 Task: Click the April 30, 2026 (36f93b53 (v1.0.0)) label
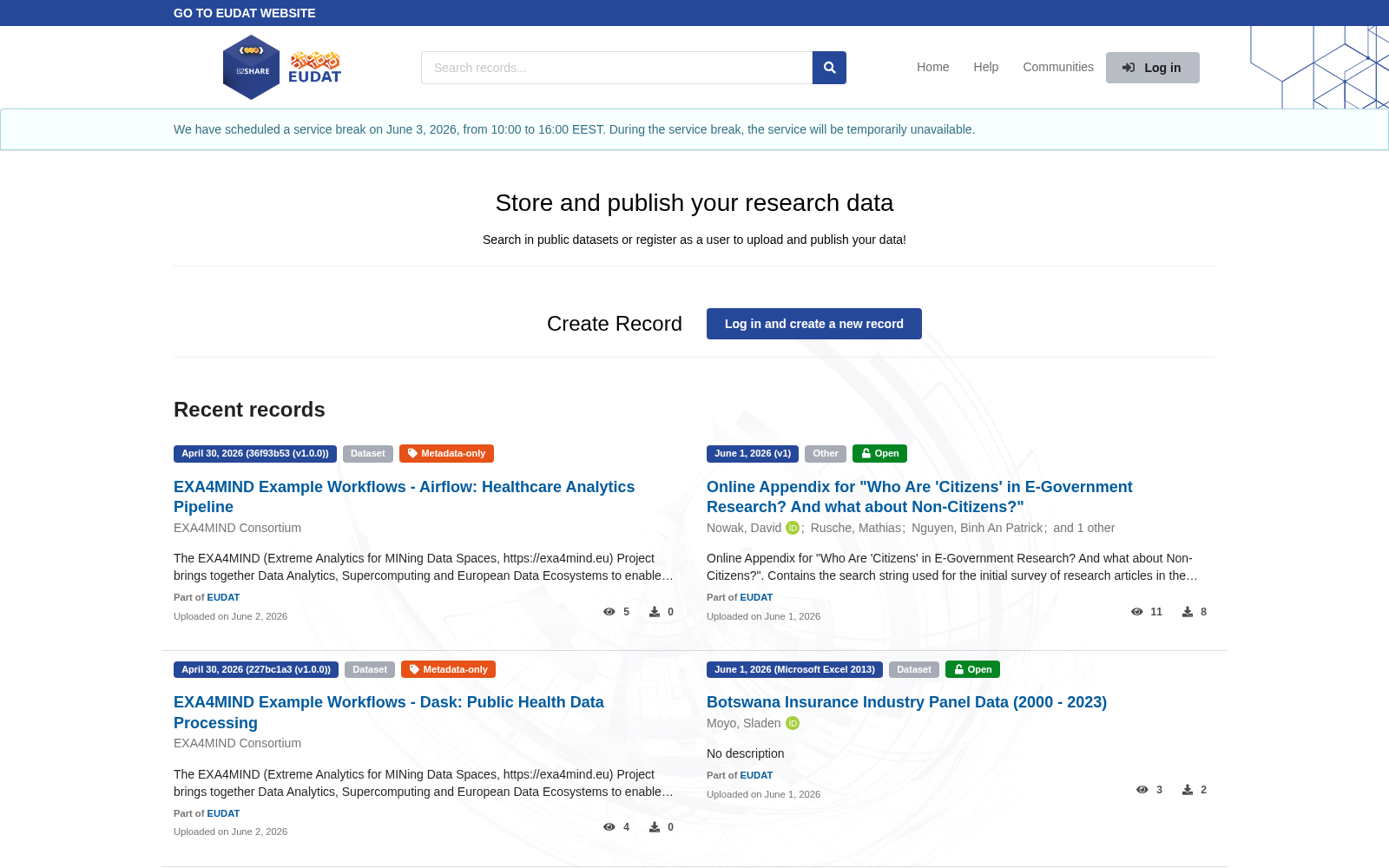point(255,453)
